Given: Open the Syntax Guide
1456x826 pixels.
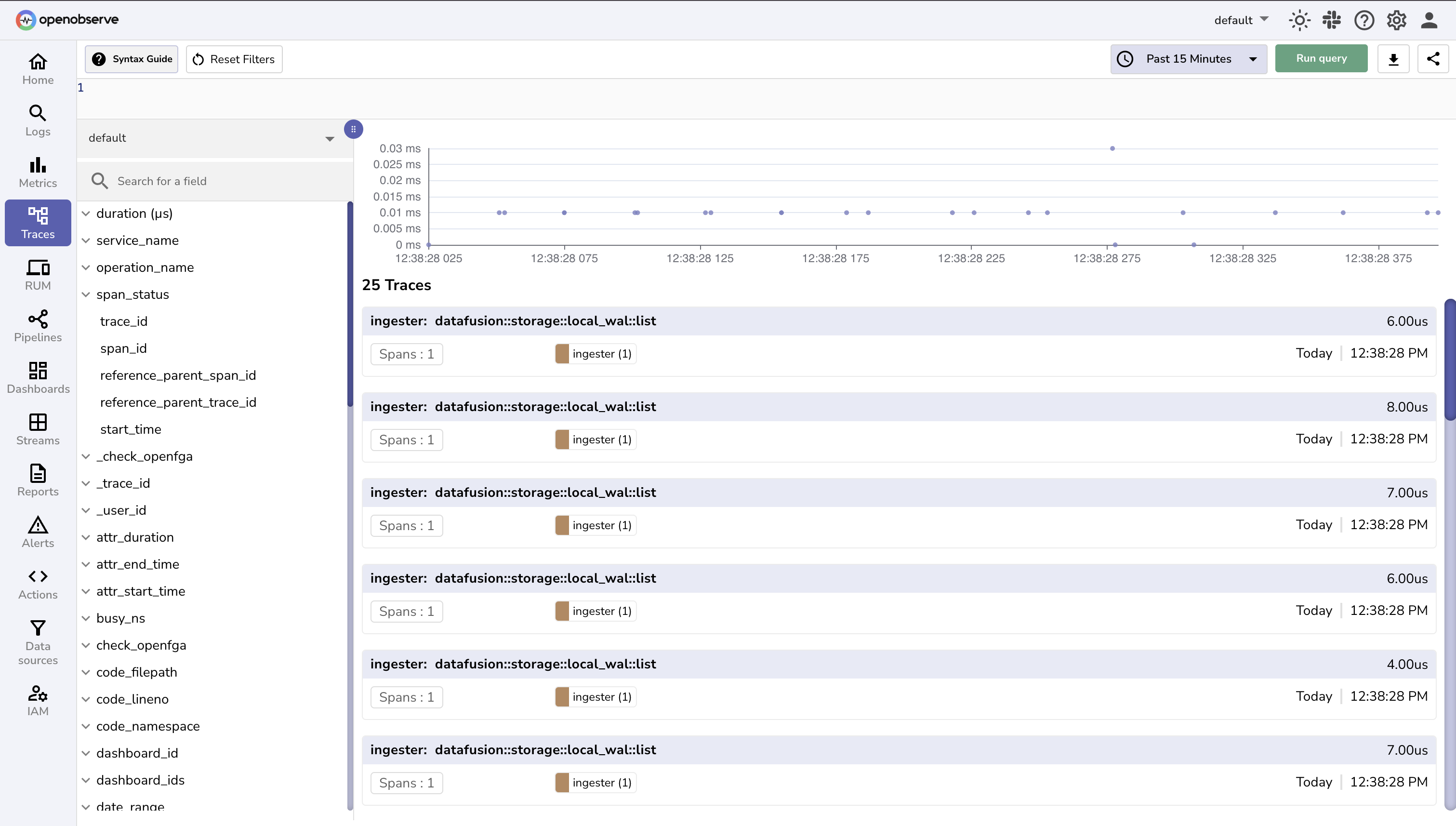Looking at the screenshot, I should tap(131, 58).
